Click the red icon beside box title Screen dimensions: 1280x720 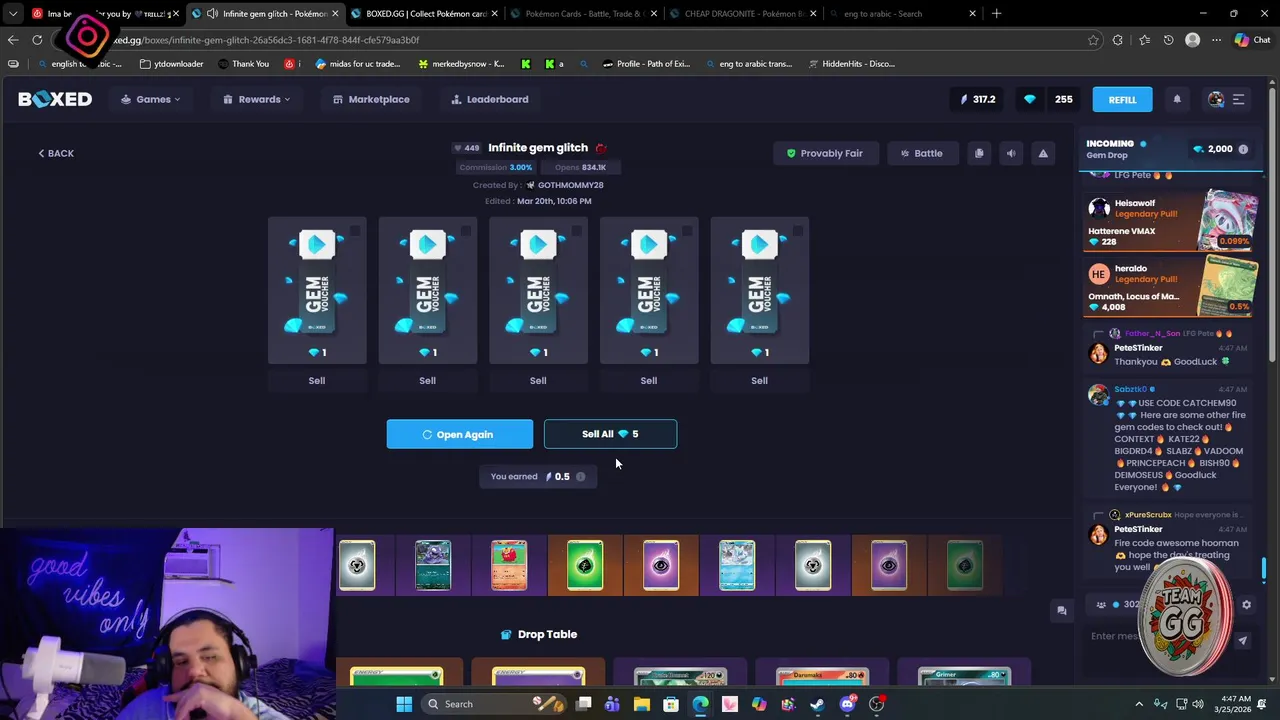pyautogui.click(x=601, y=148)
